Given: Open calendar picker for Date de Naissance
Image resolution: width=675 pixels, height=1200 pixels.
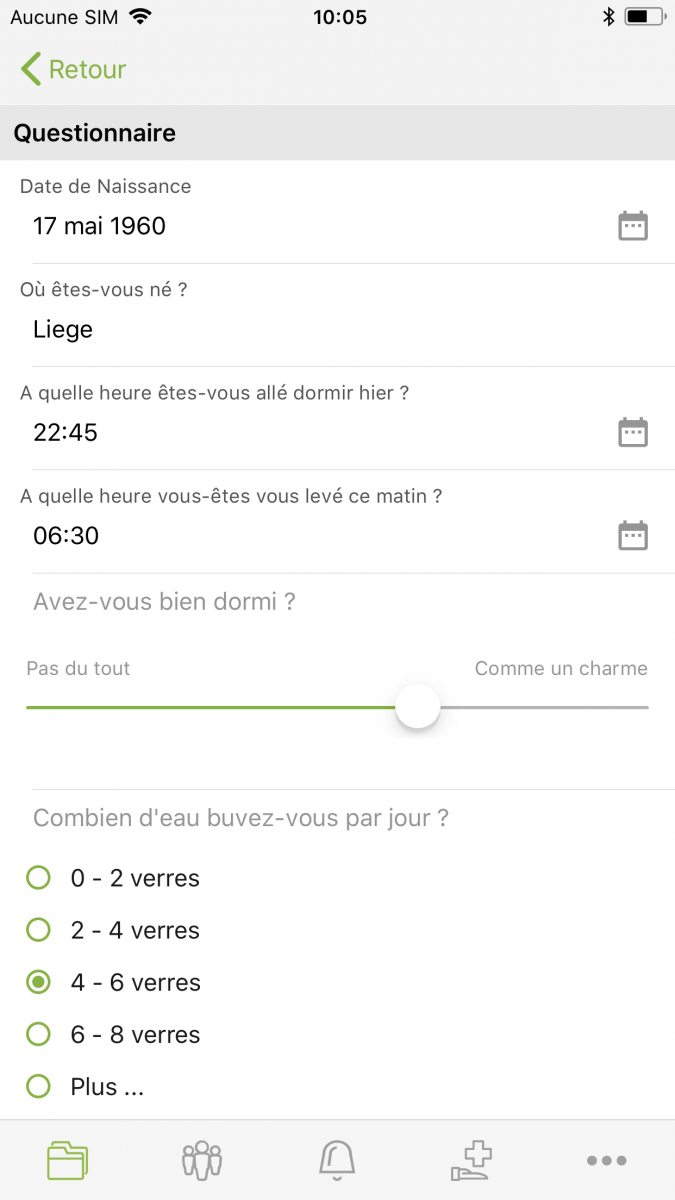Looking at the screenshot, I should pos(632,226).
